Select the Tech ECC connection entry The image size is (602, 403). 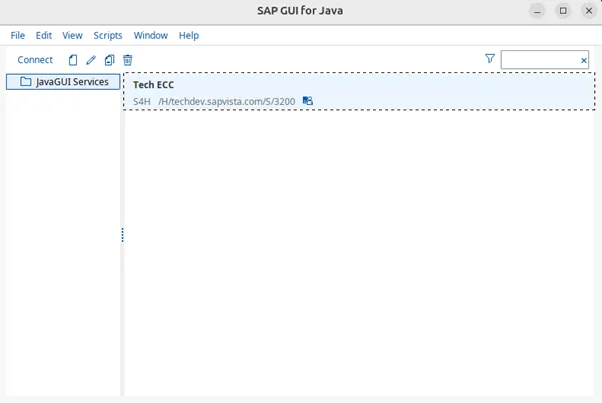(359, 91)
